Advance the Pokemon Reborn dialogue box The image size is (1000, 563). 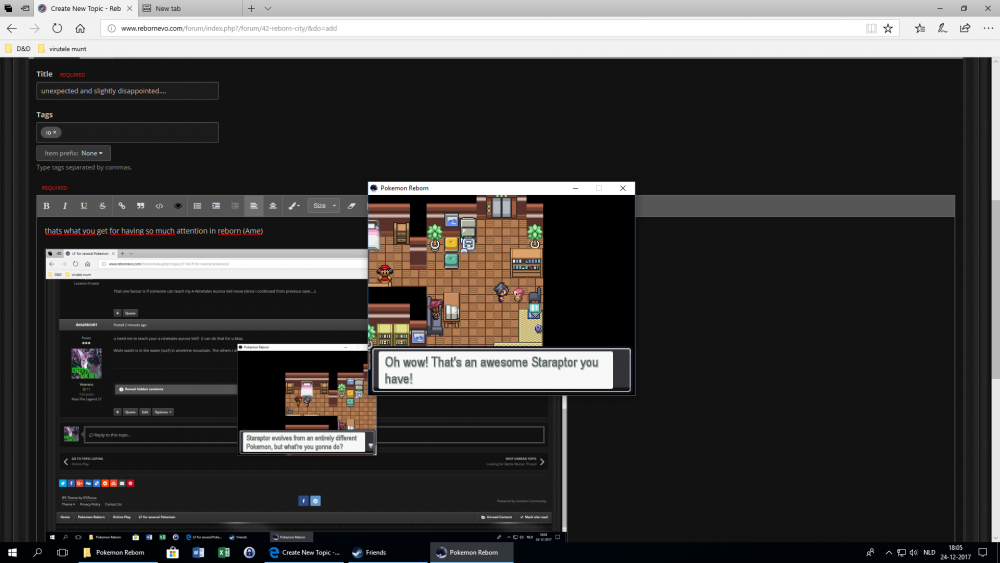[501, 370]
